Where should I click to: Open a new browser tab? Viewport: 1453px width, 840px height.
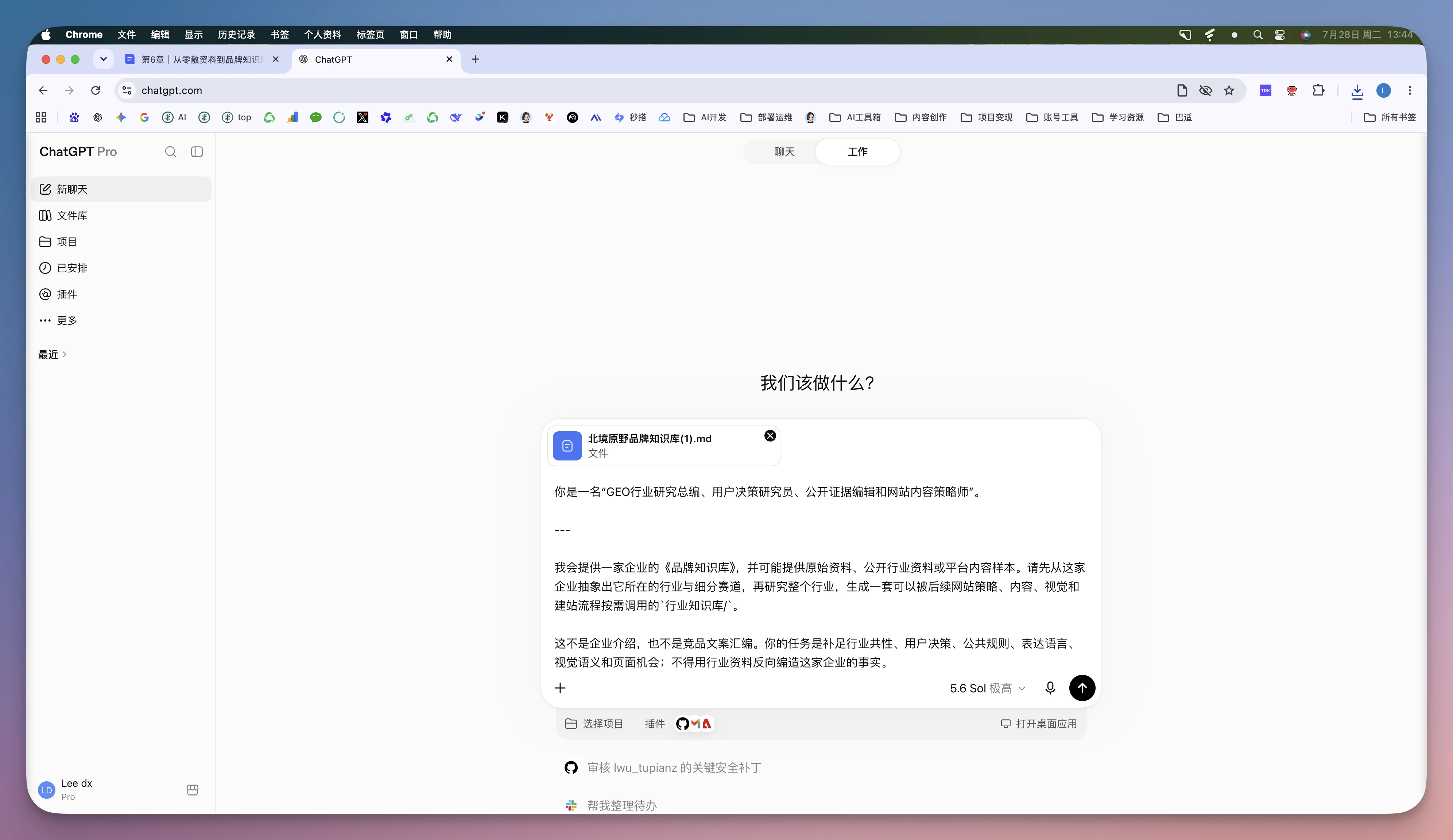point(475,59)
